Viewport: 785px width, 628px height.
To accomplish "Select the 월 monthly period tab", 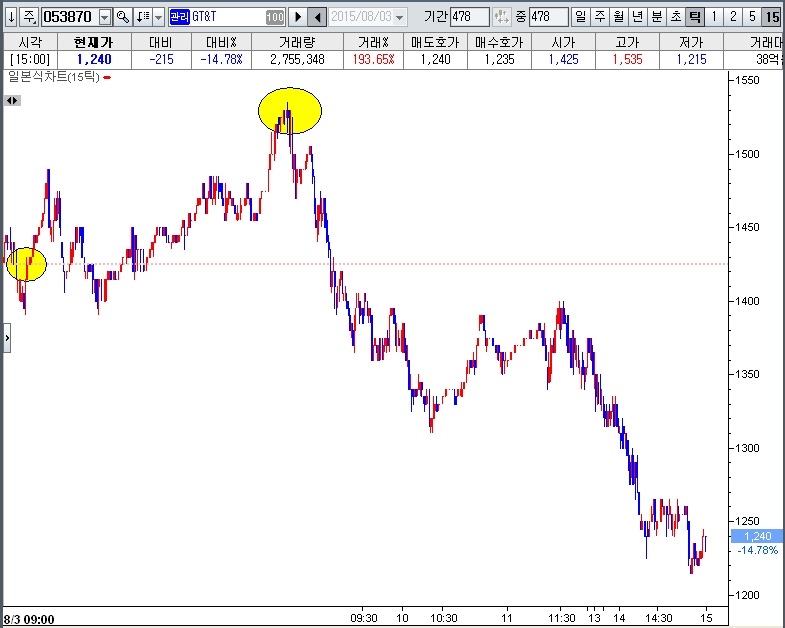I will tap(618, 17).
